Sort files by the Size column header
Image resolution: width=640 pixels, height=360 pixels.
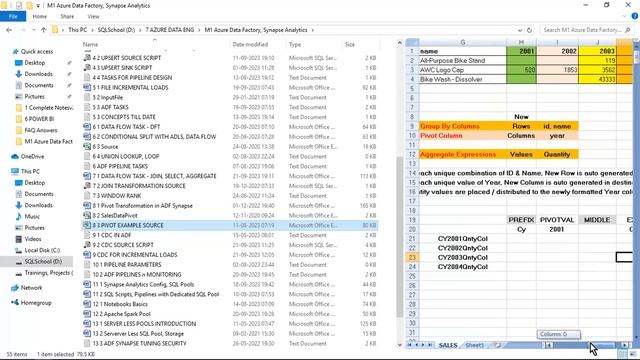click(x=350, y=44)
